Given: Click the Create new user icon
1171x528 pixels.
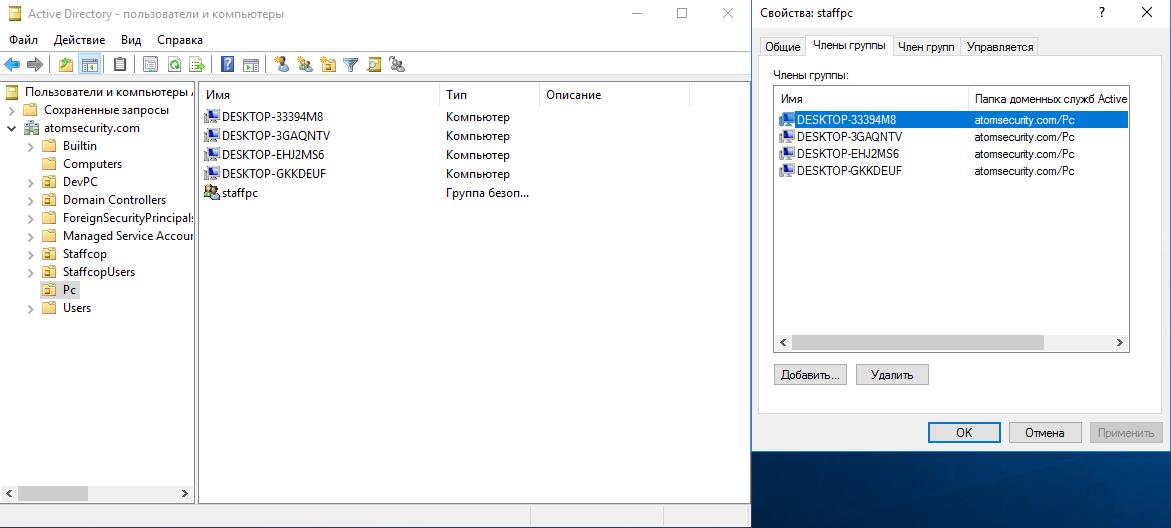Looking at the screenshot, I should point(282,65).
